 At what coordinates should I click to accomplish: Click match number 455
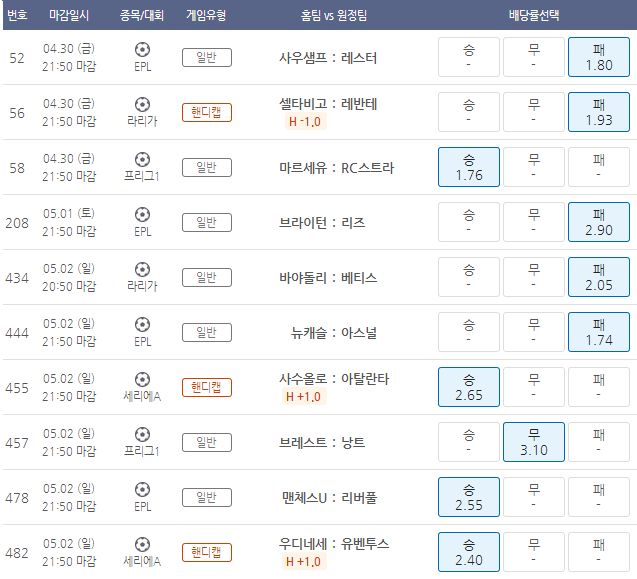click(17, 388)
